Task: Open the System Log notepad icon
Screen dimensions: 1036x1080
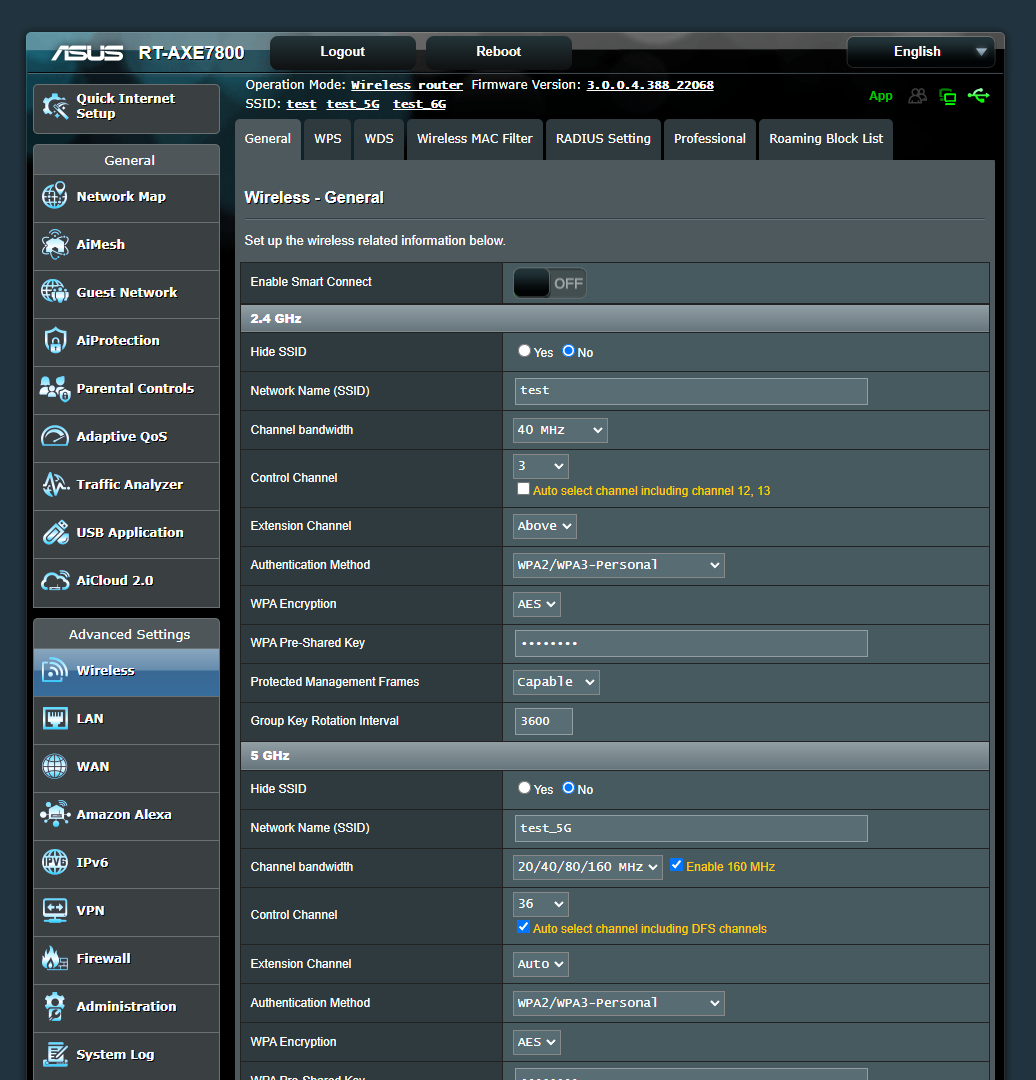Action: tap(55, 1055)
